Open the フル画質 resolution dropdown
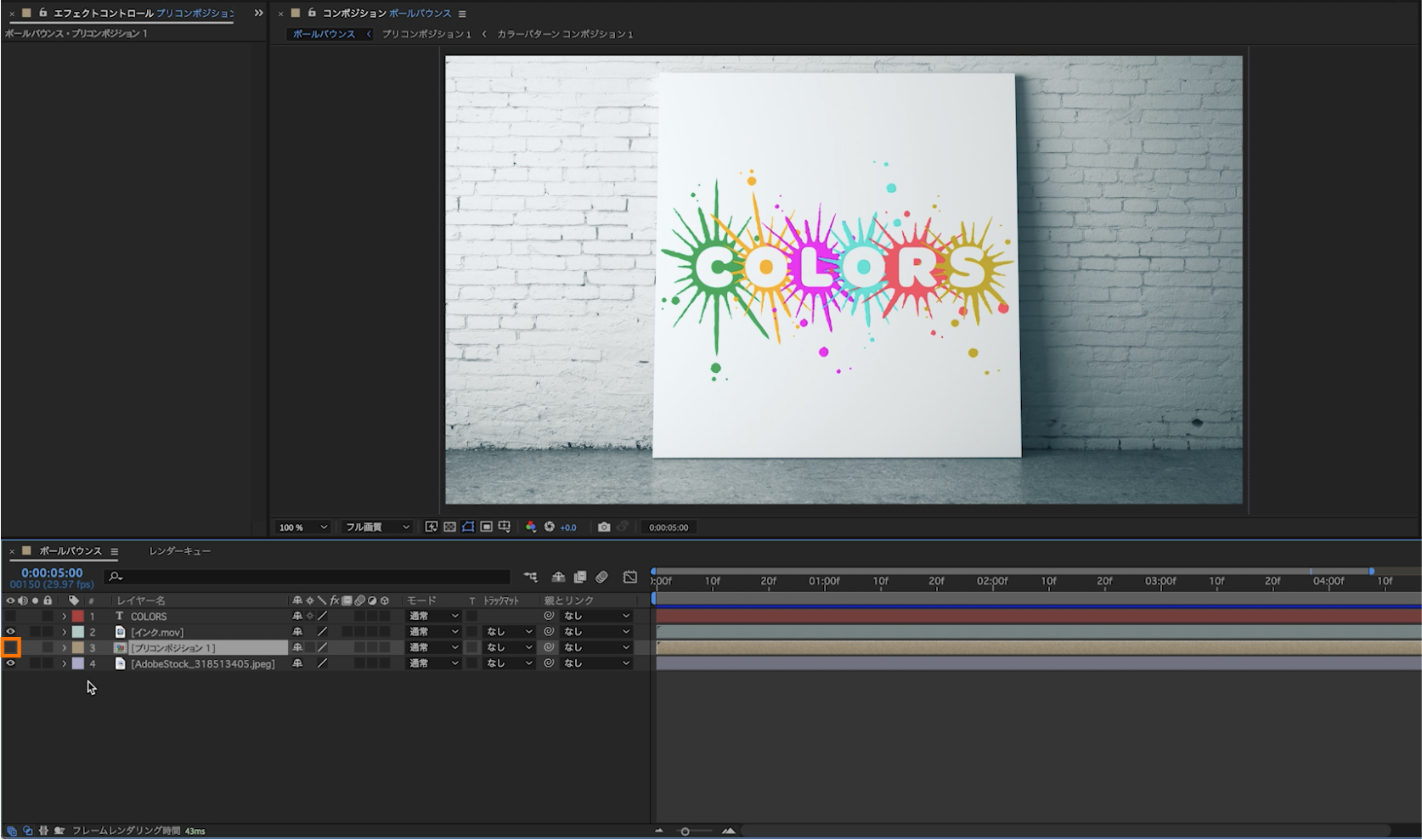Image resolution: width=1422 pixels, height=840 pixels. point(377,527)
